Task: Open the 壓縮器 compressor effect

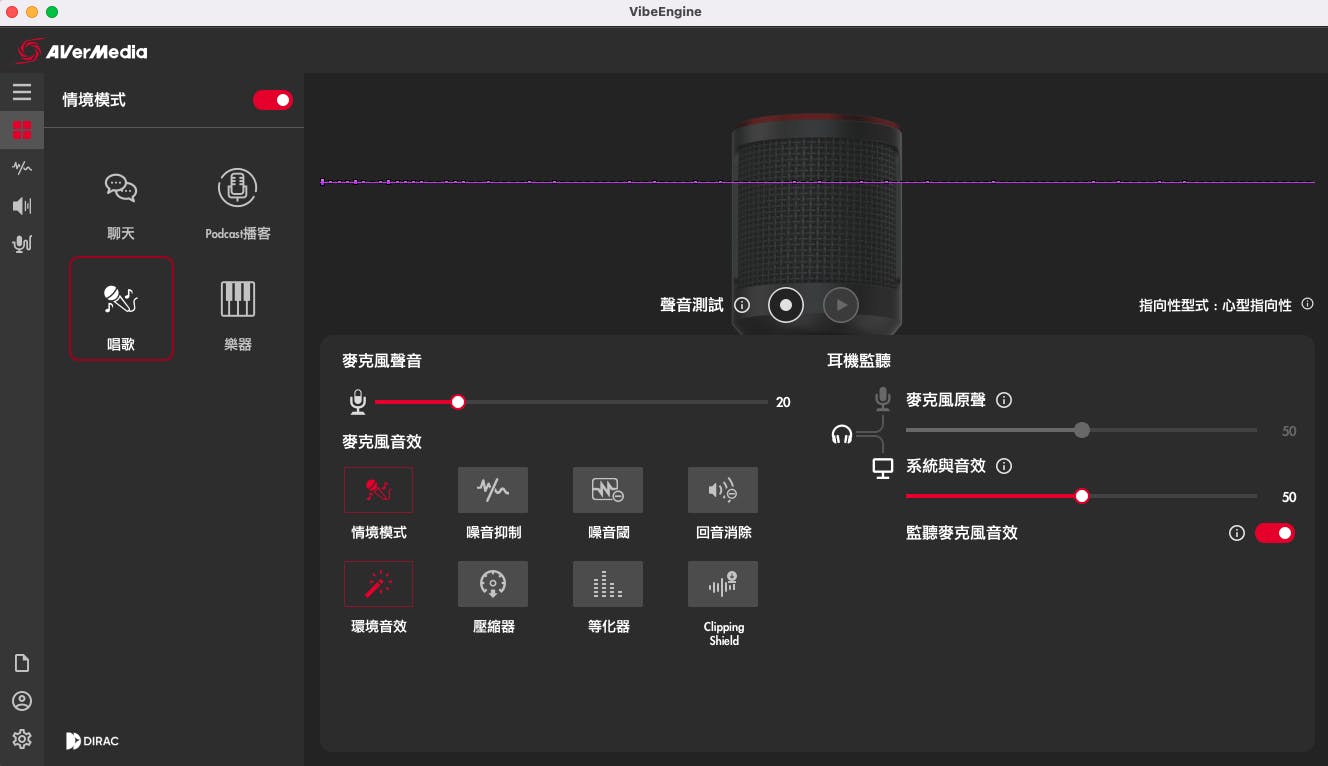Action: (493, 584)
